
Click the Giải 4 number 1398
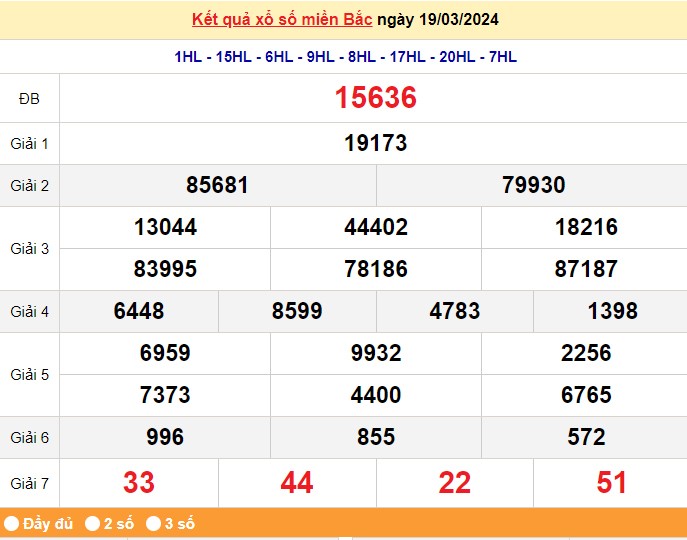click(x=613, y=311)
